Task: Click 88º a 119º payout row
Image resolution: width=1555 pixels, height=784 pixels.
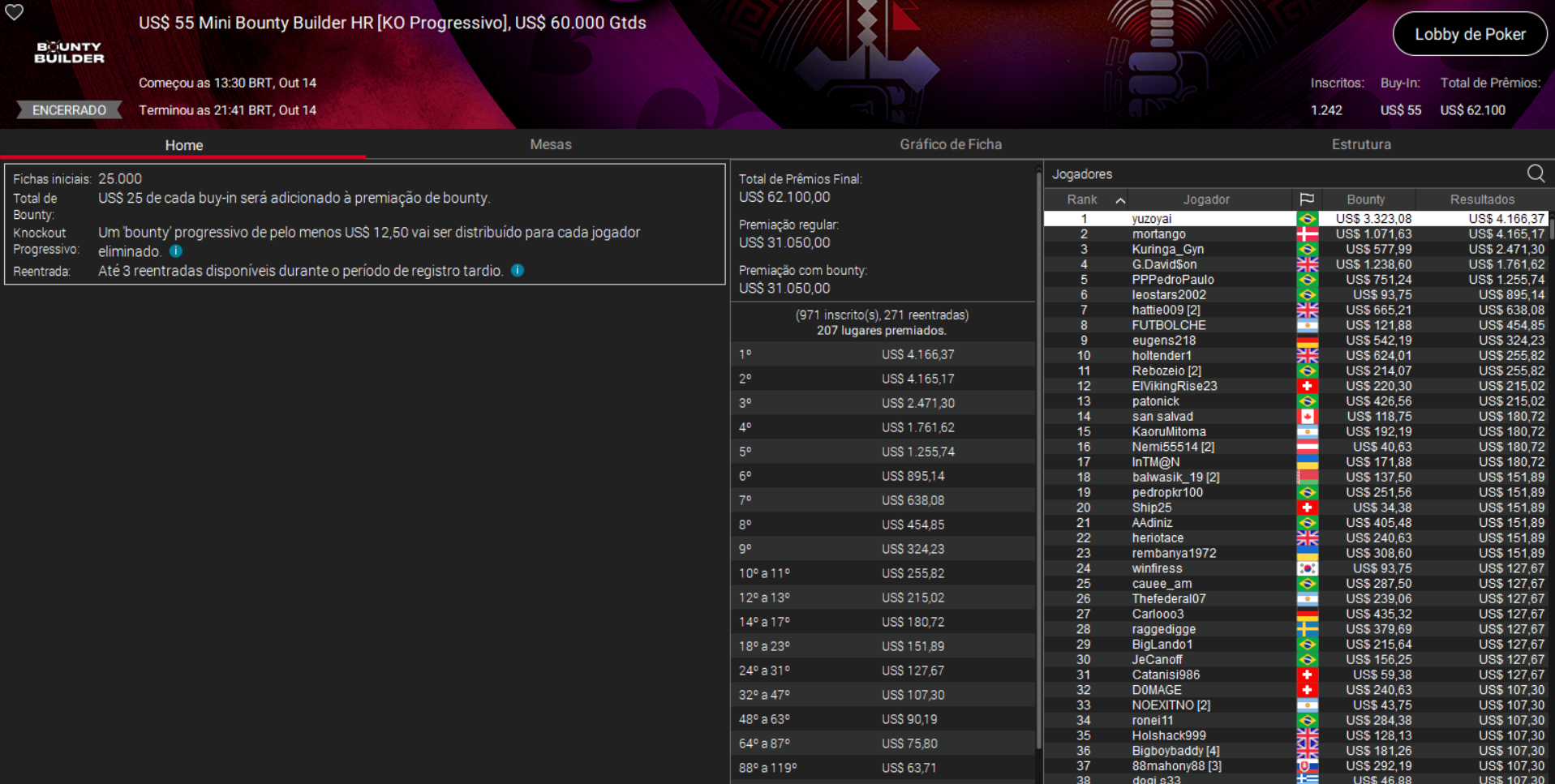Action: 883,768
